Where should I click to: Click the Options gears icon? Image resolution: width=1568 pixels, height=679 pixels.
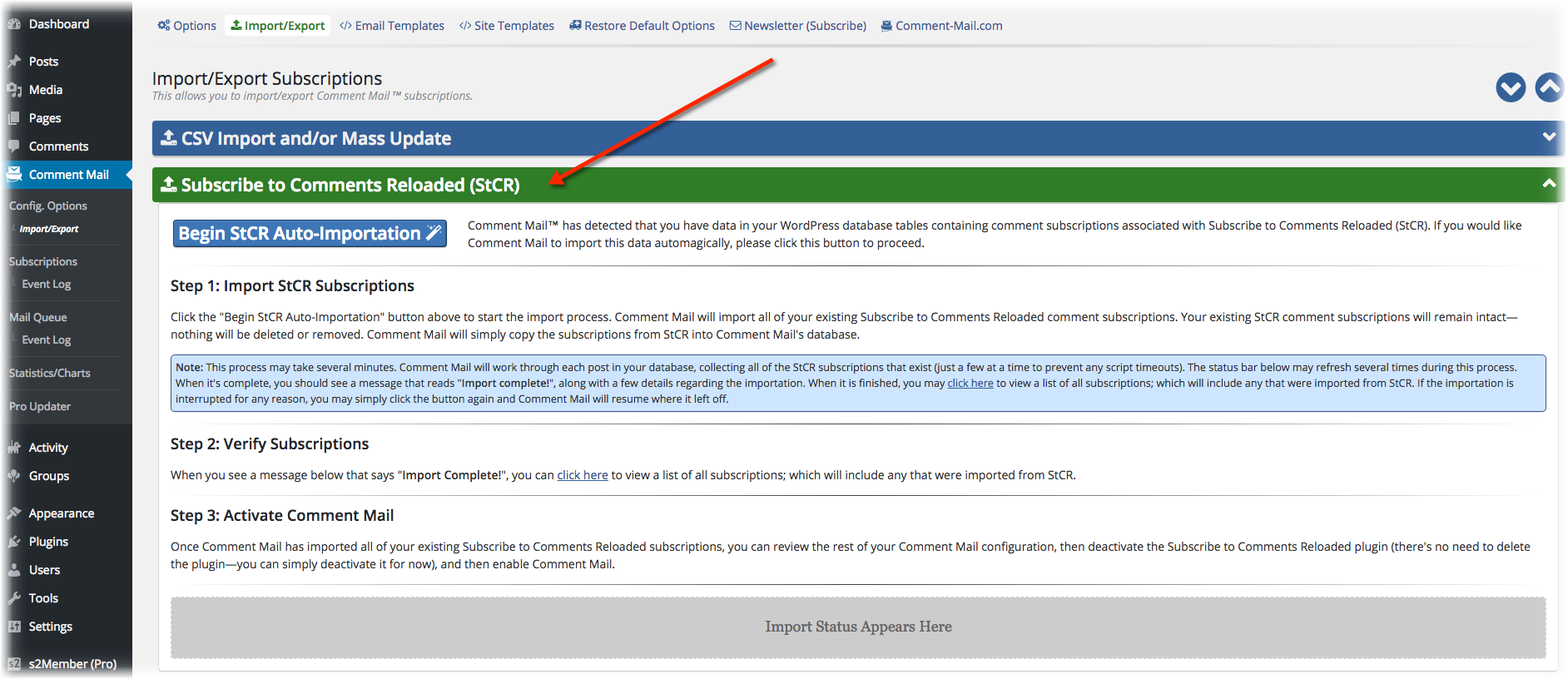pyautogui.click(x=164, y=25)
